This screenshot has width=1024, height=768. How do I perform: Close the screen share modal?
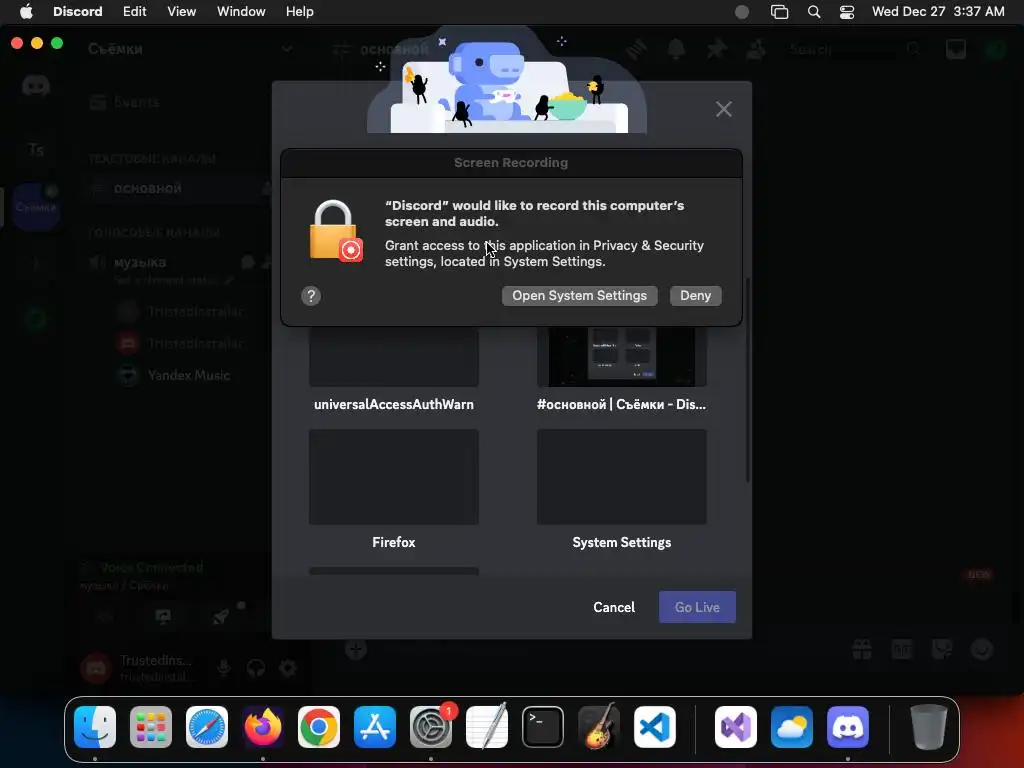click(x=723, y=109)
